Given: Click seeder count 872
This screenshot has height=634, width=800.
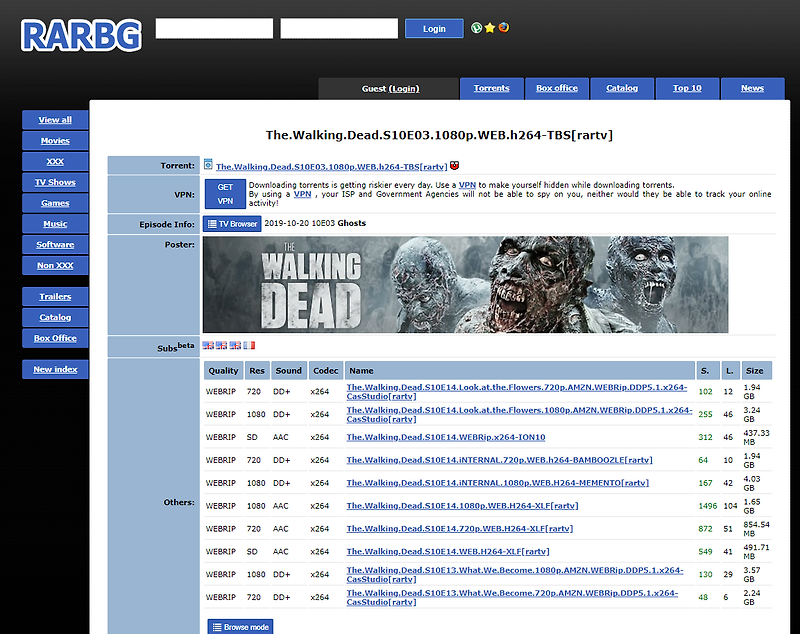Looking at the screenshot, I should pyautogui.click(x=705, y=529).
